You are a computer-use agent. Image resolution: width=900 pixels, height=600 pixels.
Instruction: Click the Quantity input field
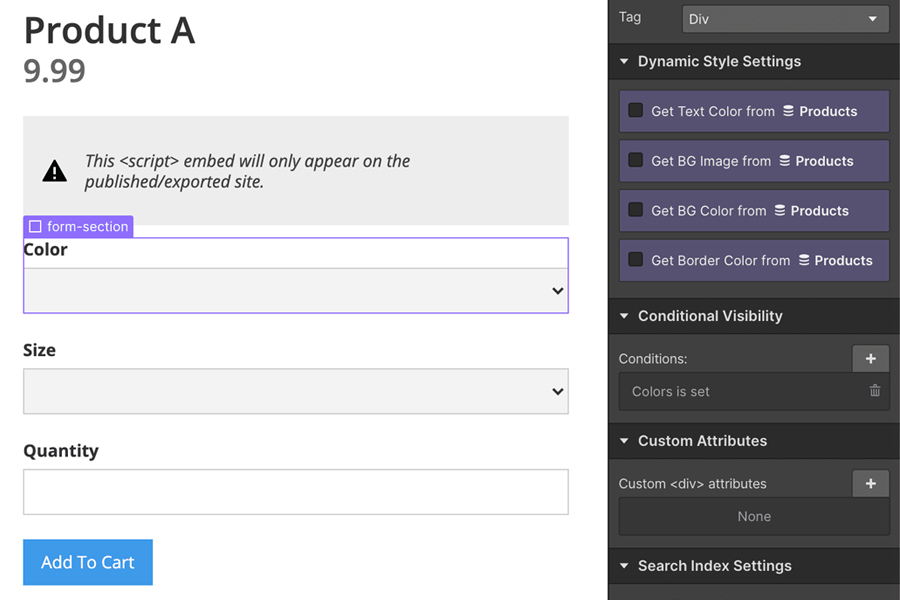pos(296,492)
